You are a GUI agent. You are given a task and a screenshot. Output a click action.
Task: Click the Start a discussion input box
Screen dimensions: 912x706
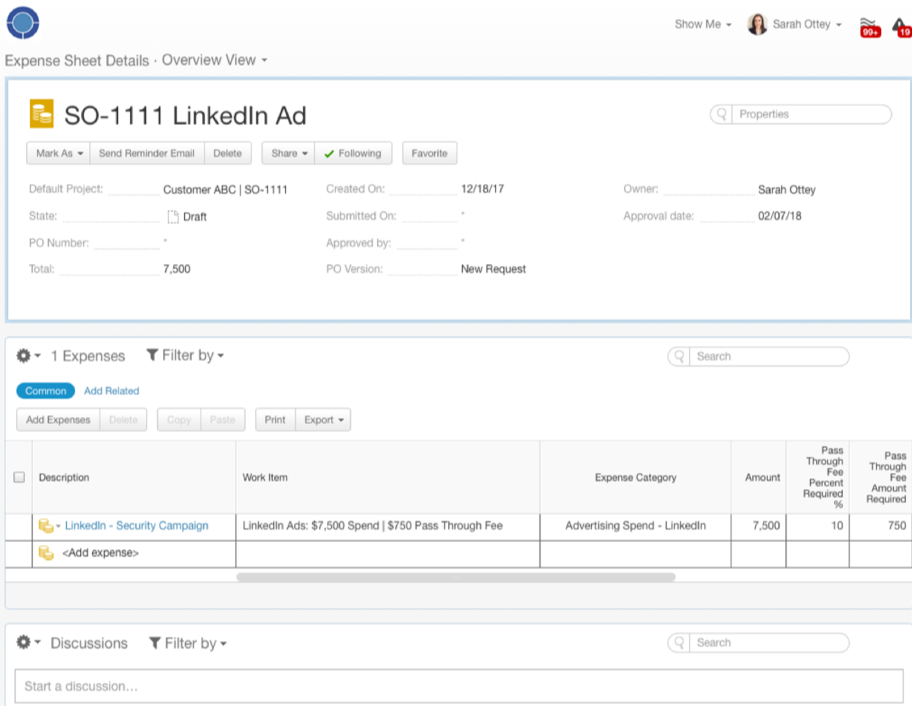tap(459, 686)
